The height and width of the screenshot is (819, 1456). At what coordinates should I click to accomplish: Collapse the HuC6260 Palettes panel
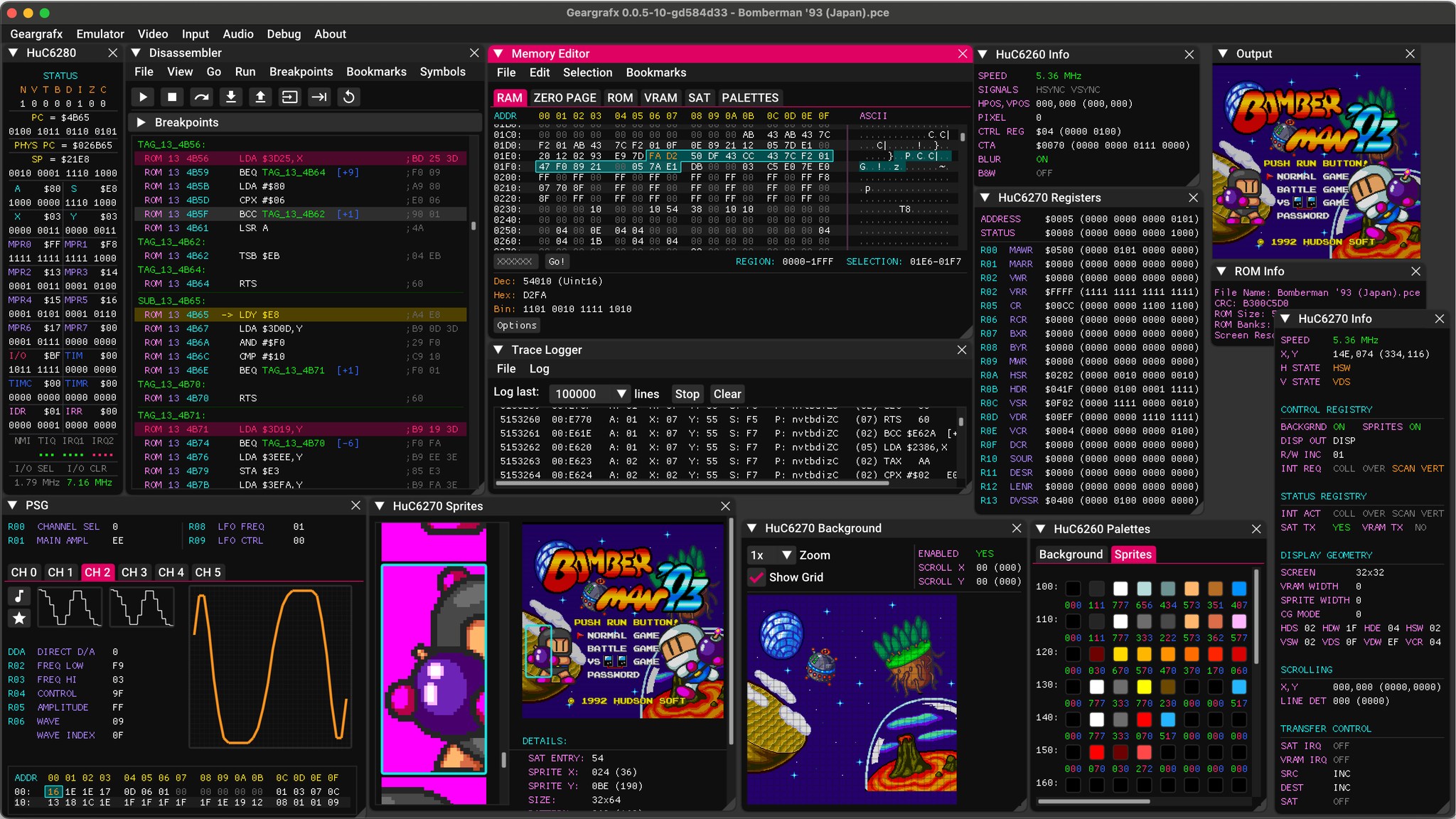pyautogui.click(x=1040, y=529)
